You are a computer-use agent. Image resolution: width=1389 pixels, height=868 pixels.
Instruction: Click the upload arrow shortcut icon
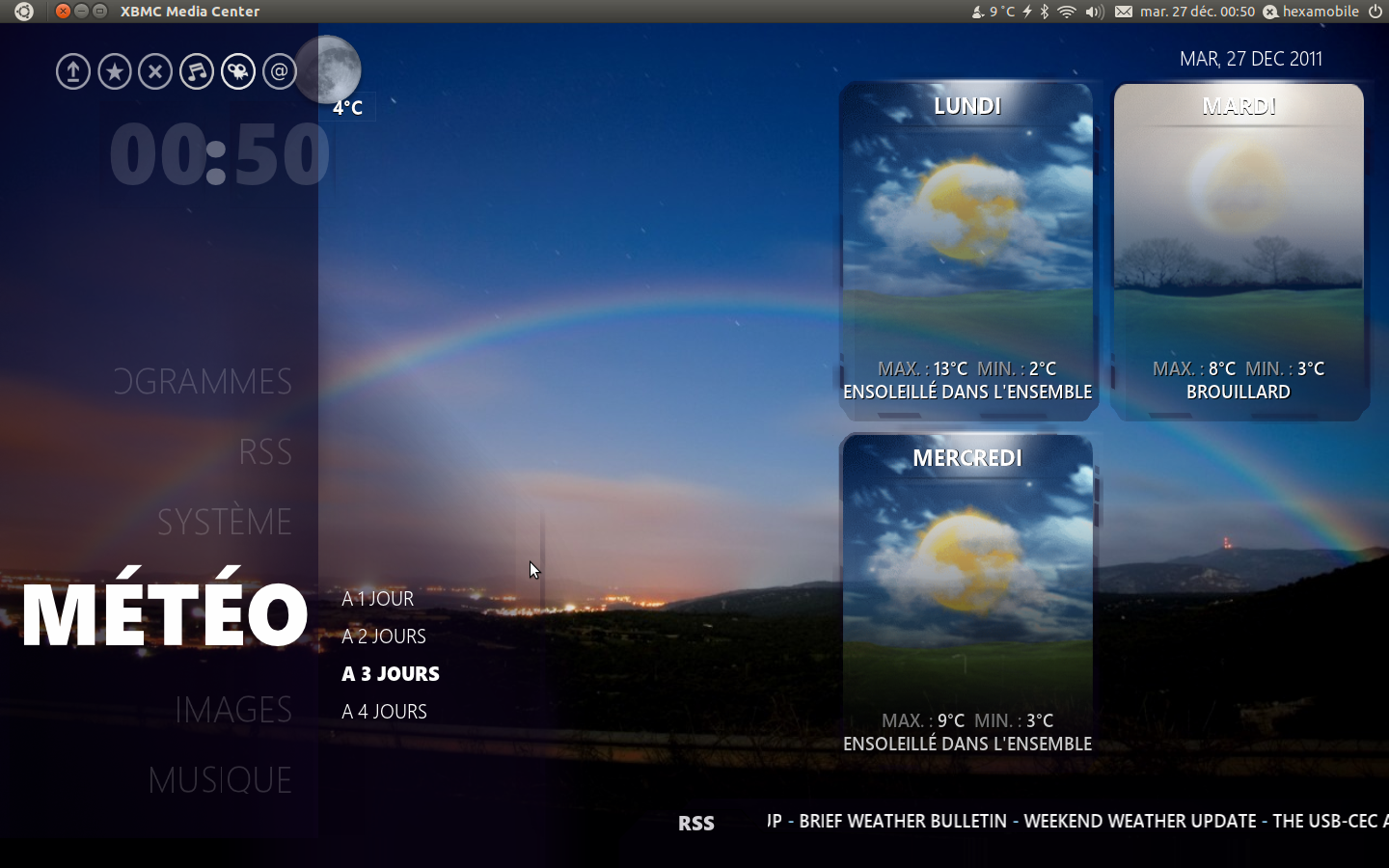[73, 71]
